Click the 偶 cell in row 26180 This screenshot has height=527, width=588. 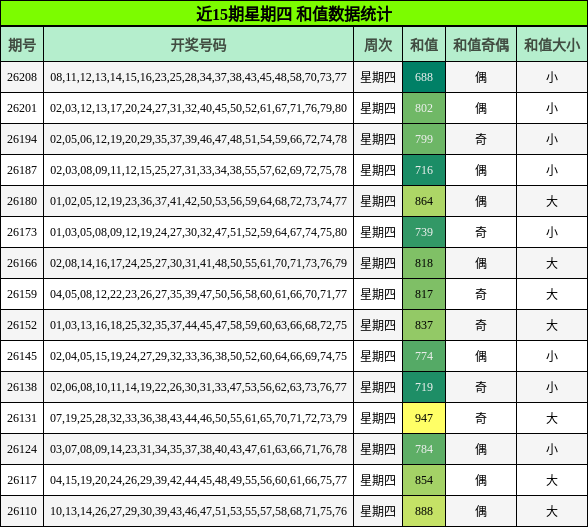coord(481,201)
